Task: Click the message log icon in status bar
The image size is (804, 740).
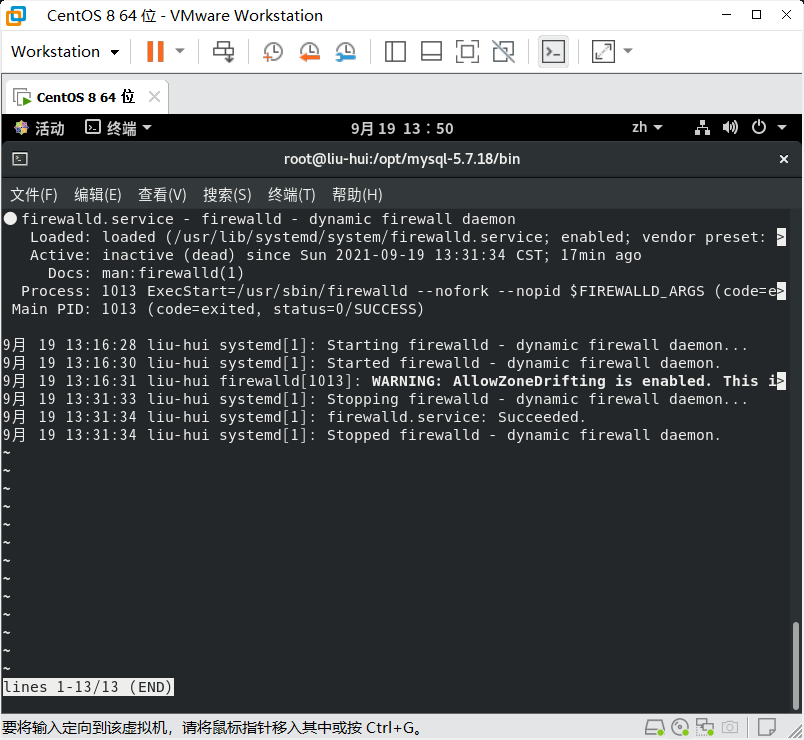Action: (767, 727)
